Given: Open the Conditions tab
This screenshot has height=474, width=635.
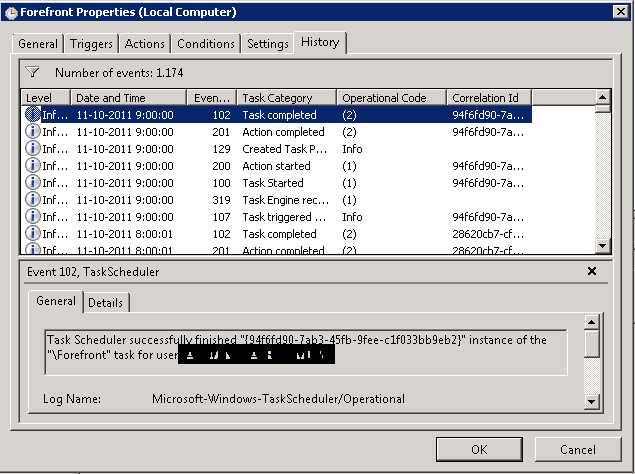Looking at the screenshot, I should 206,44.
